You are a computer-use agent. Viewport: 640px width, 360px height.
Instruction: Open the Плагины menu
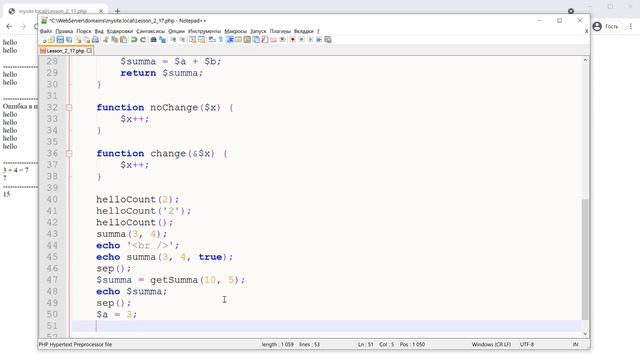point(280,31)
